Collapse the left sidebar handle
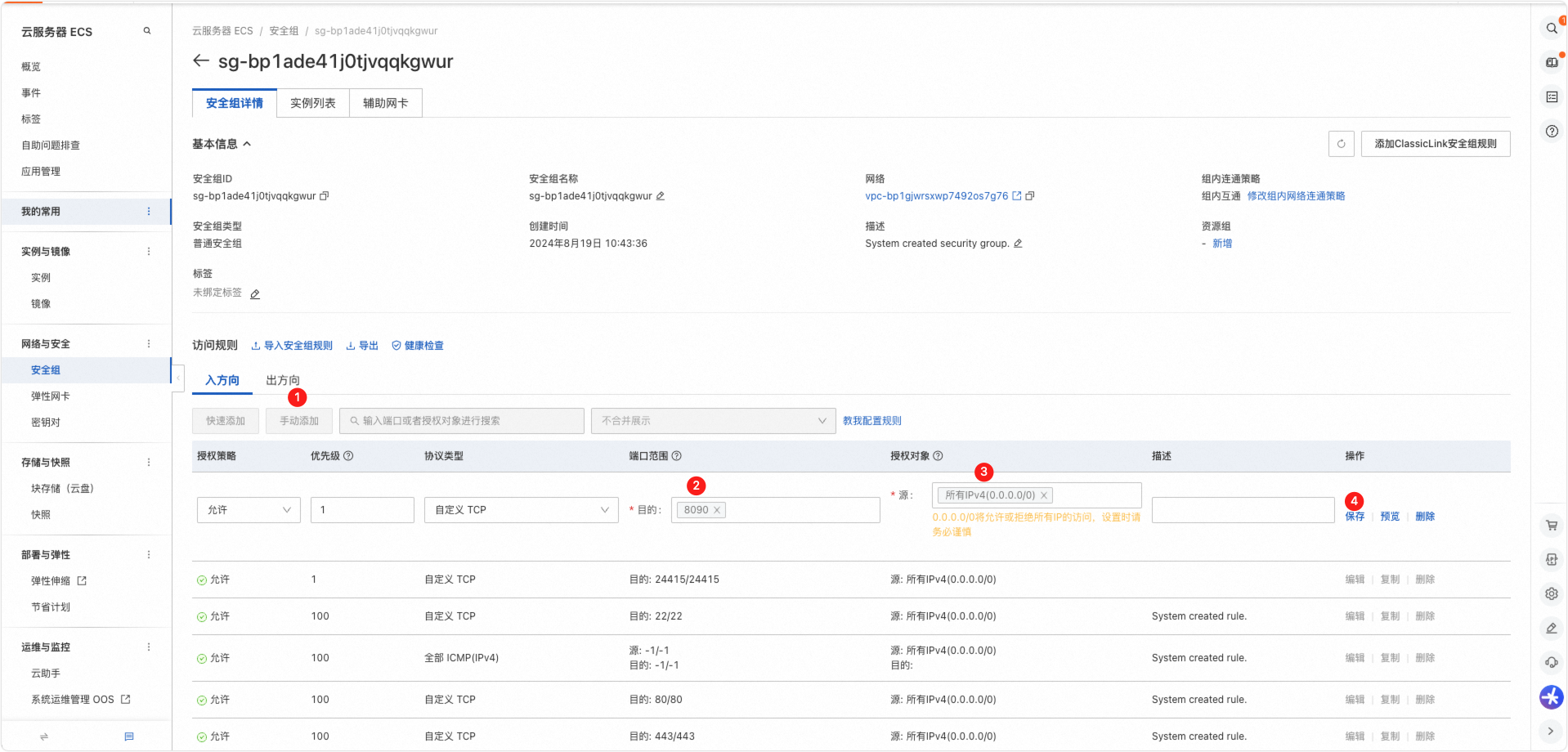This screenshot has height=752, width=1568. pyautogui.click(x=177, y=378)
